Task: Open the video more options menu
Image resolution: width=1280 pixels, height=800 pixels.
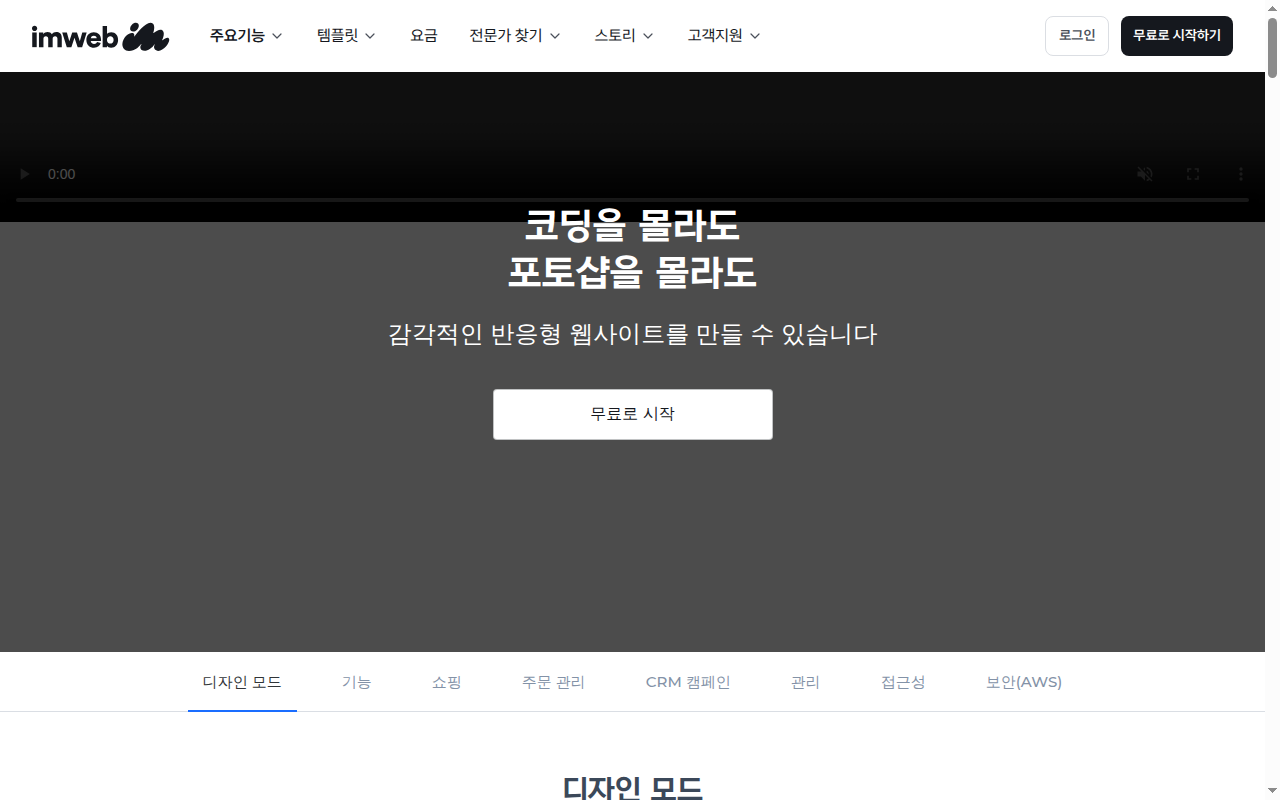Action: coord(1241,174)
